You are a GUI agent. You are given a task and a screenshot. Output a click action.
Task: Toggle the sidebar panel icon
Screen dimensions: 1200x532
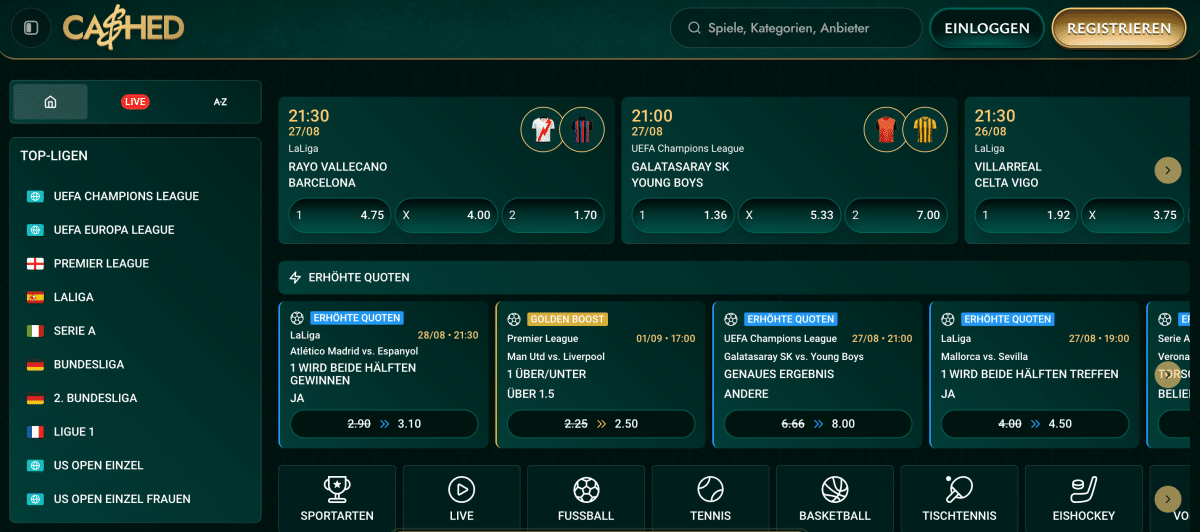[x=31, y=28]
